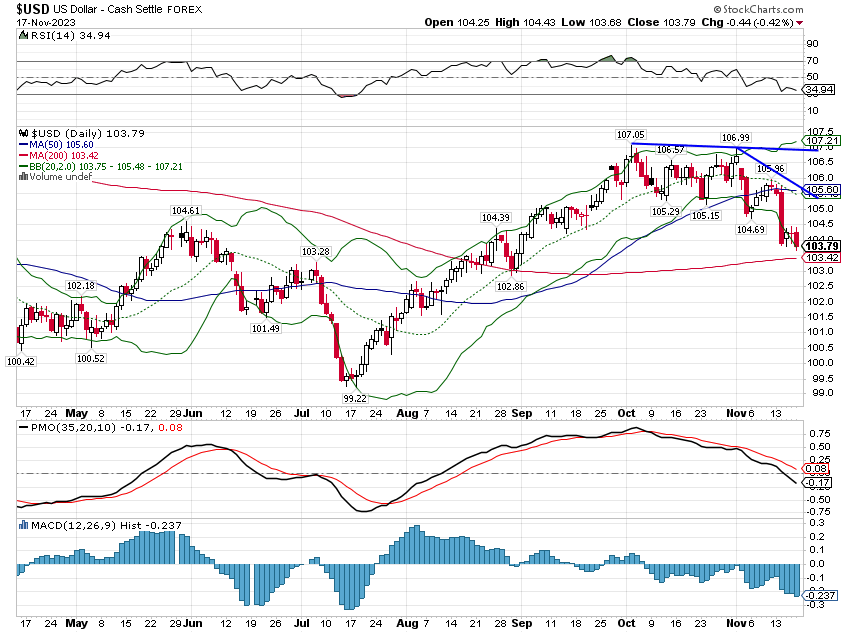Click the PMO(35,20,10) indicator label
The image size is (850, 633).
pos(60,428)
